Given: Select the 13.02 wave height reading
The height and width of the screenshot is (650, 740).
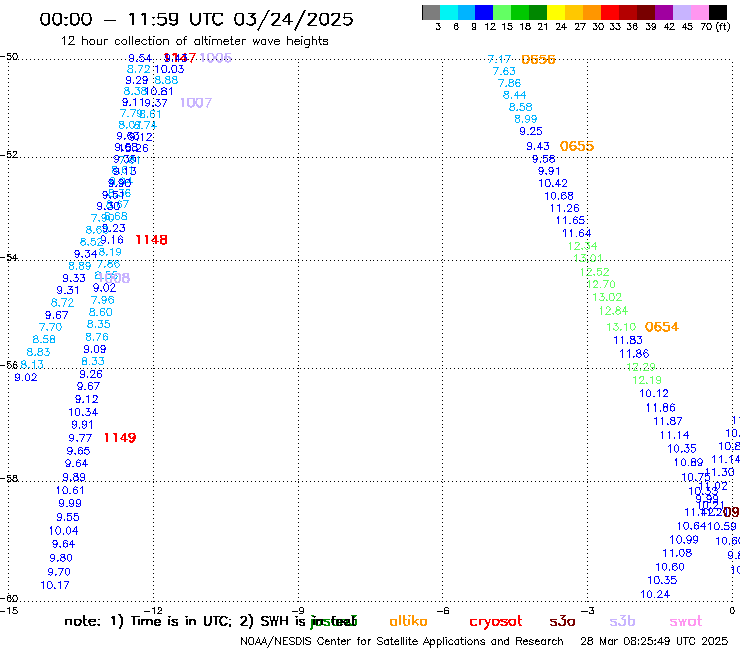Looking at the screenshot, I should tap(607, 297).
